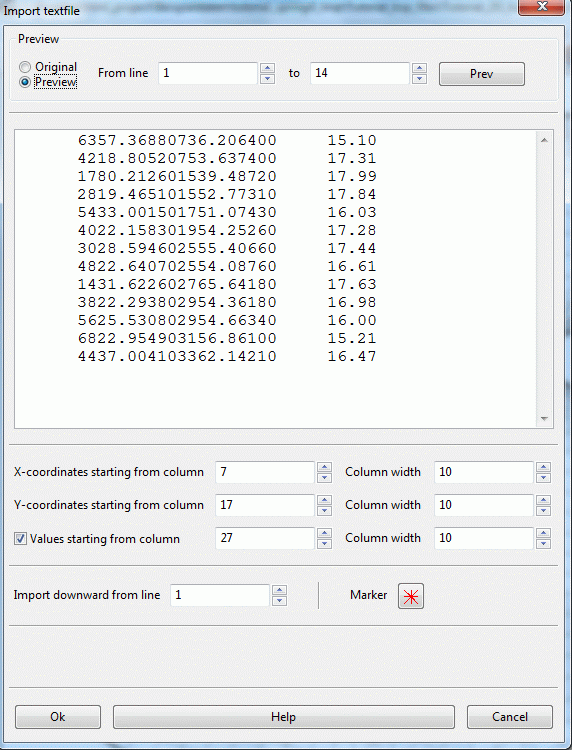Viewport: 572px width, 750px height.
Task: Decrease the 'to' line value with down arrow
Action: click(419, 79)
